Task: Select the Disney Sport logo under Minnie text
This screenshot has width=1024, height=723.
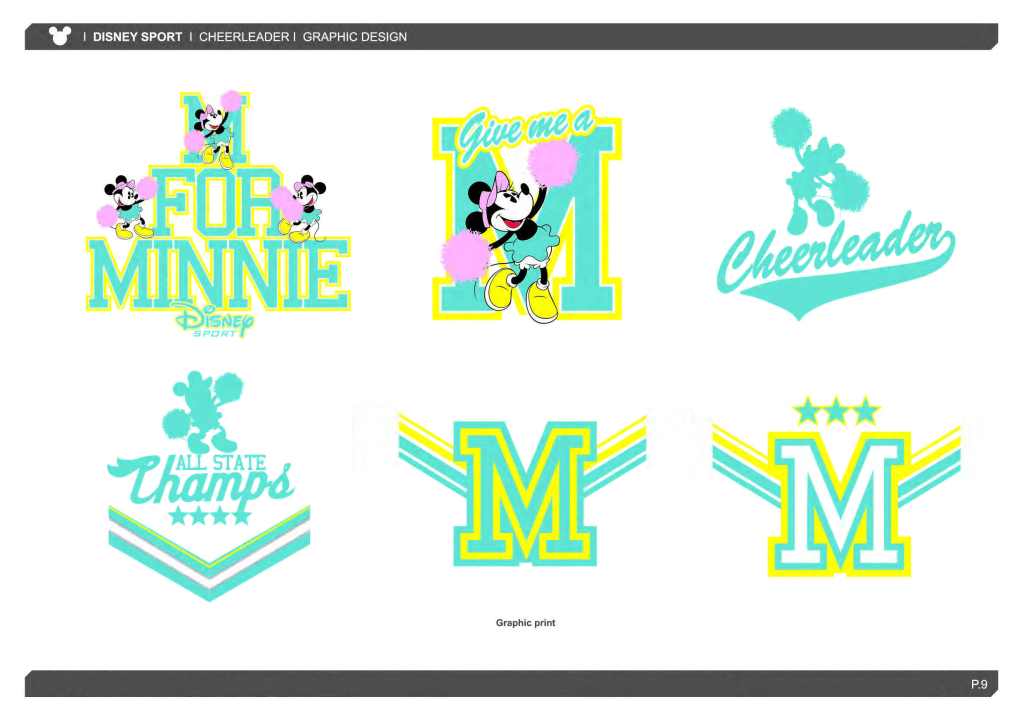Action: [212, 319]
